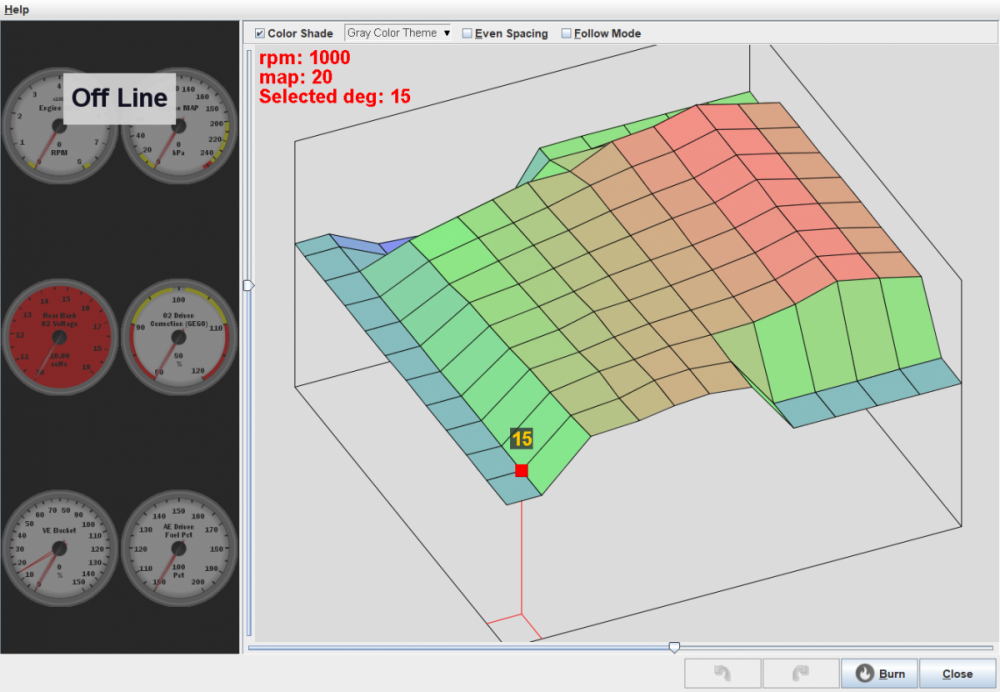1000x692 pixels.
Task: Select the VE Bucket gauge
Action: (58, 548)
